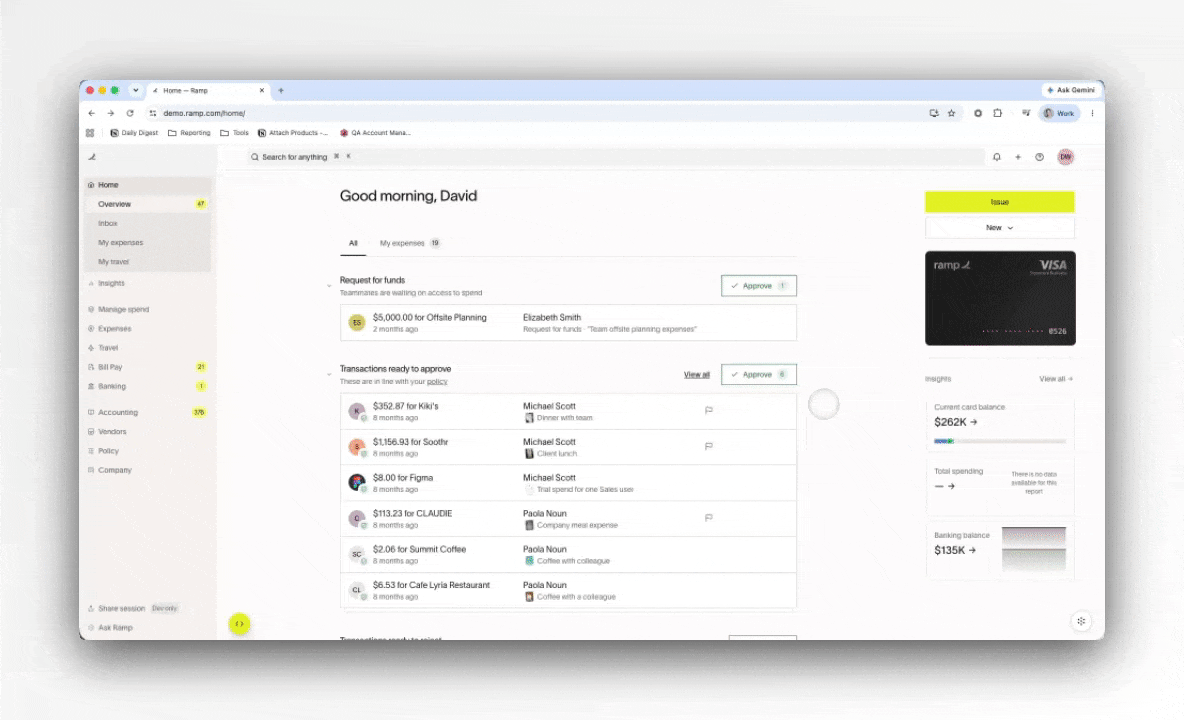Flag the CLAUDIE transaction
Viewport: 1184px width, 720px height.
coord(708,518)
